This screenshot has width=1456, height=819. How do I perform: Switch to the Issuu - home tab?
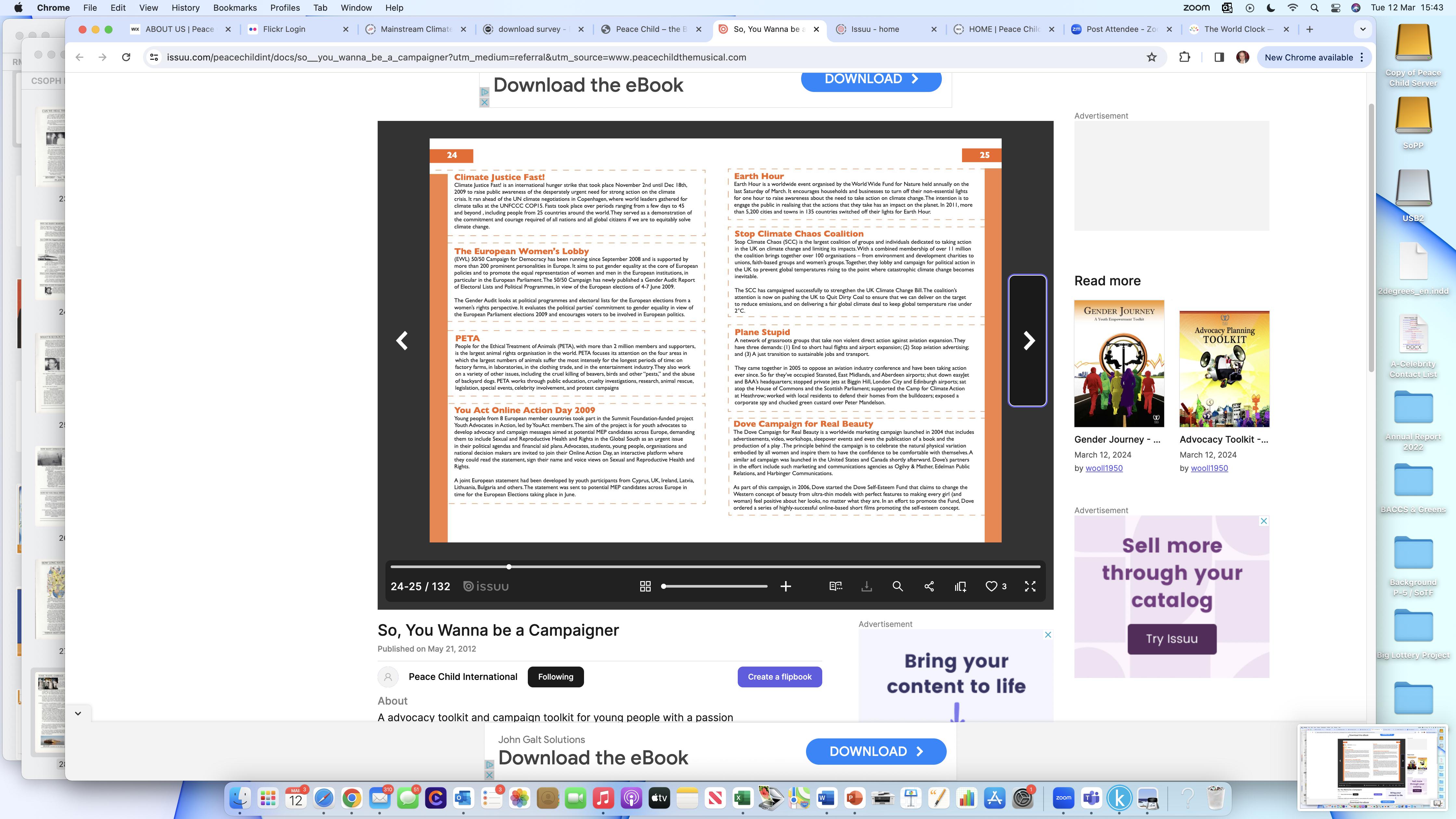click(875, 29)
